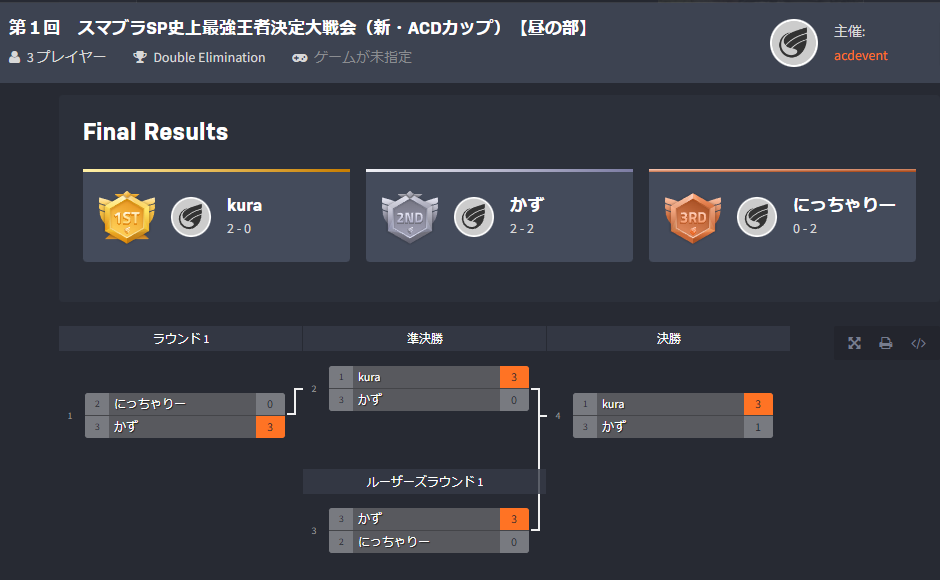Open the bracket embed code view
Viewport: 940px width, 580px height.
click(919, 343)
